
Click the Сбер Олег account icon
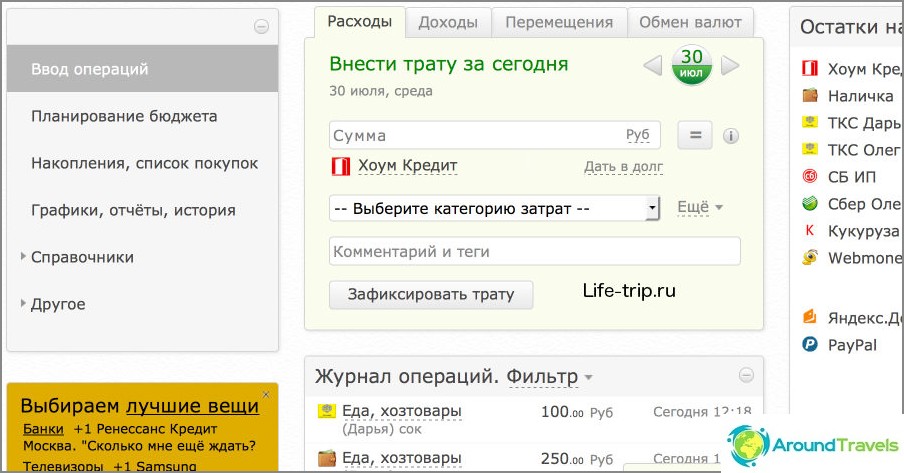point(810,203)
